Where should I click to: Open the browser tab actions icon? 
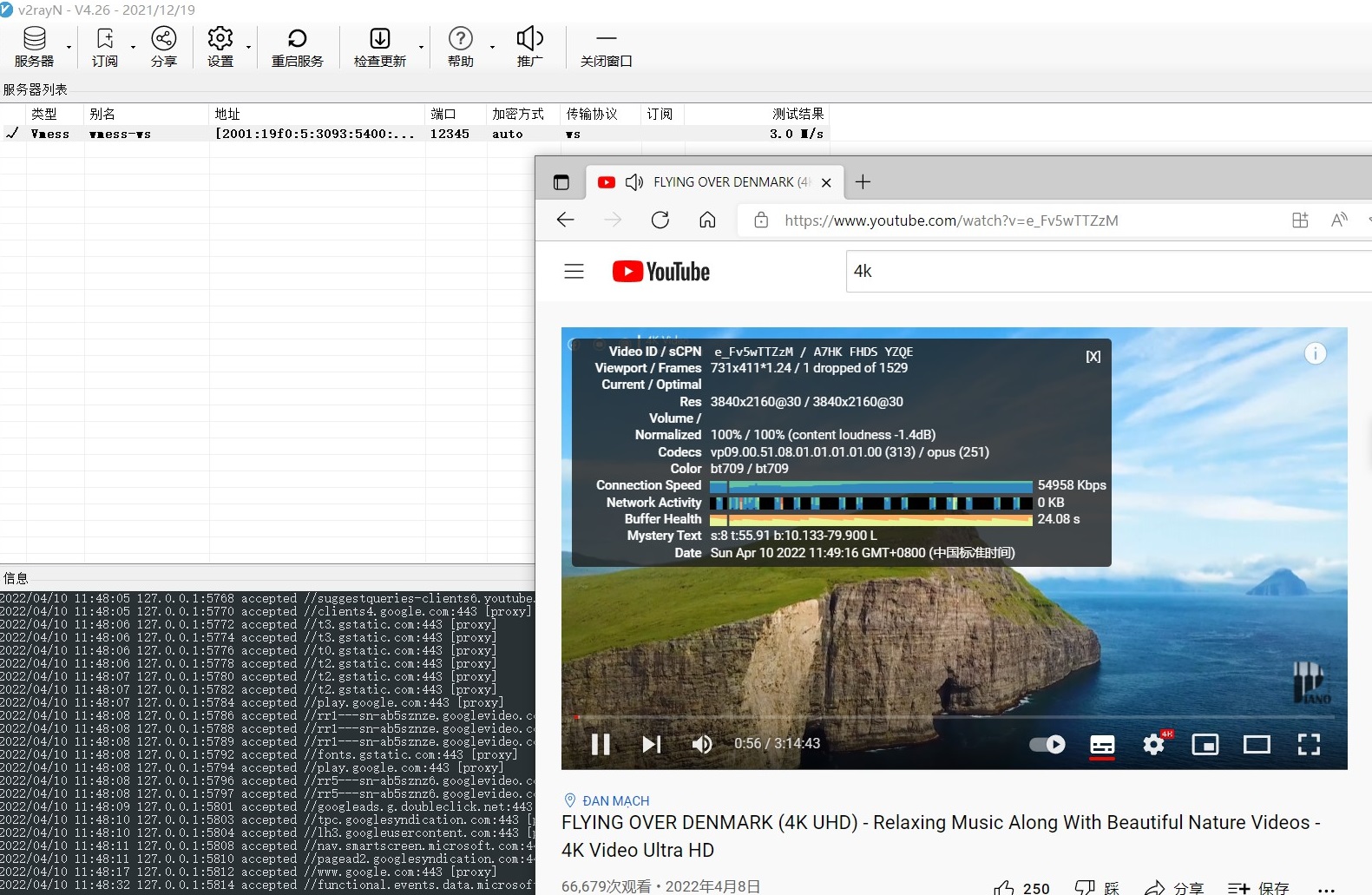click(561, 182)
